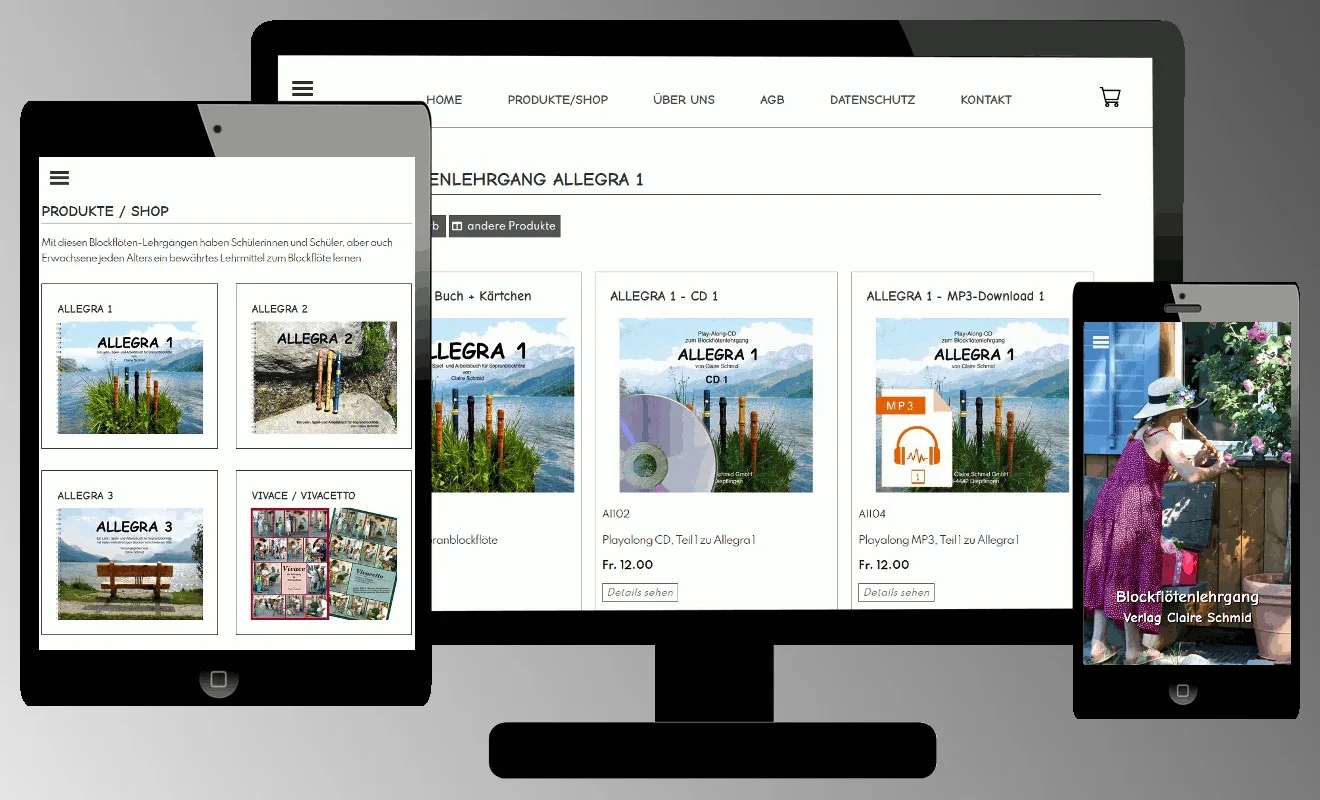The image size is (1320, 800).
Task: Open the PRODUKTE/SHOP menu item
Action: coord(557,100)
